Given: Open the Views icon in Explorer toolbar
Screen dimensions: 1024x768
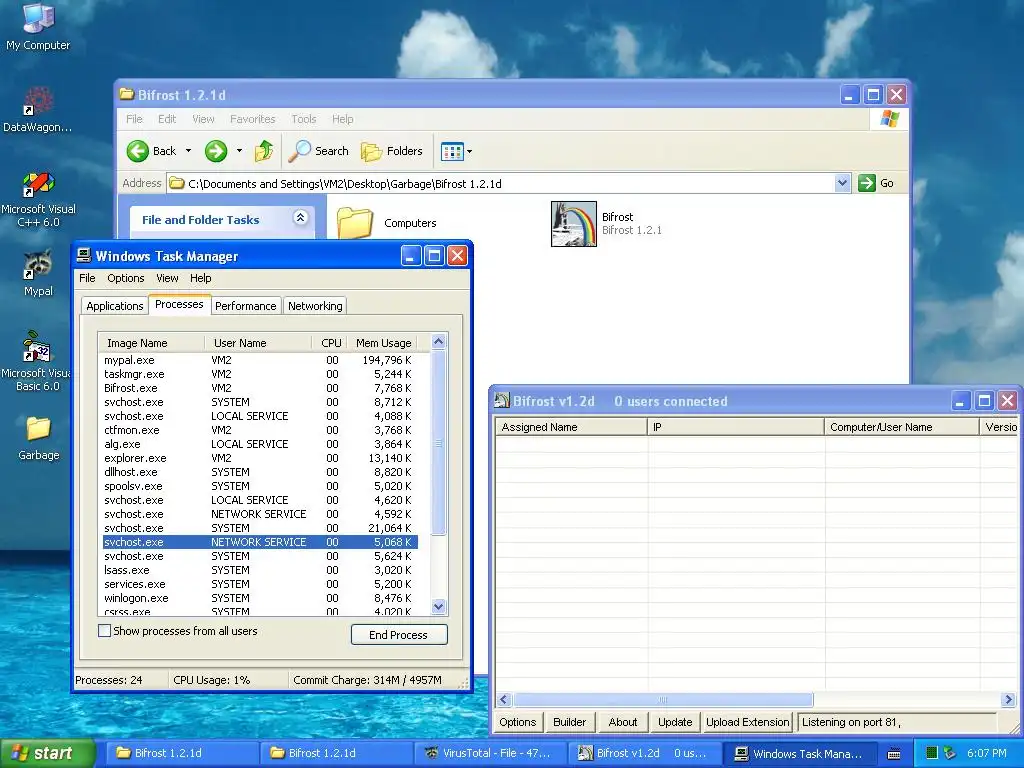Looking at the screenshot, I should 452,152.
